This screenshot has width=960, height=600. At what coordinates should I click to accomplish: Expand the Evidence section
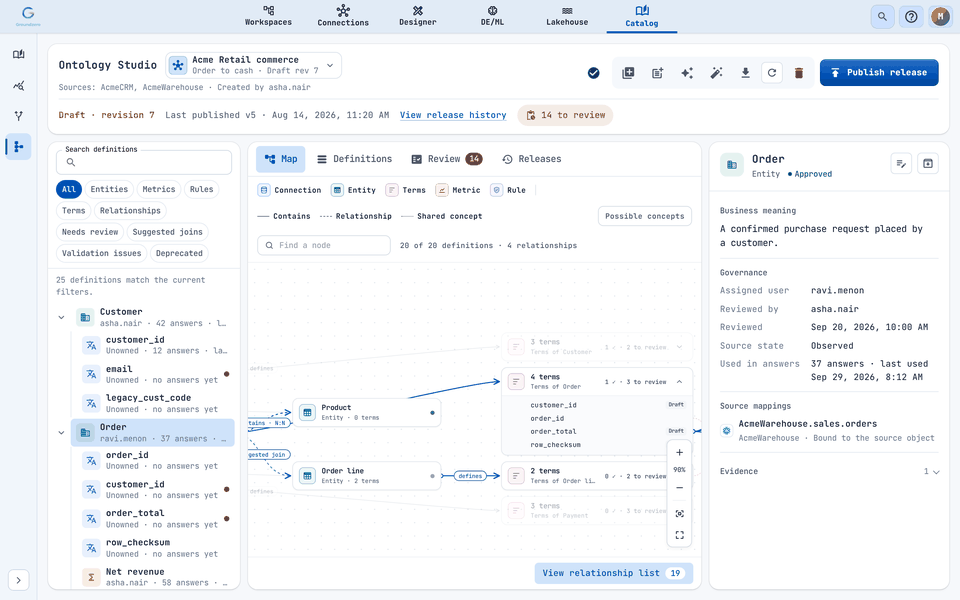click(x=829, y=471)
